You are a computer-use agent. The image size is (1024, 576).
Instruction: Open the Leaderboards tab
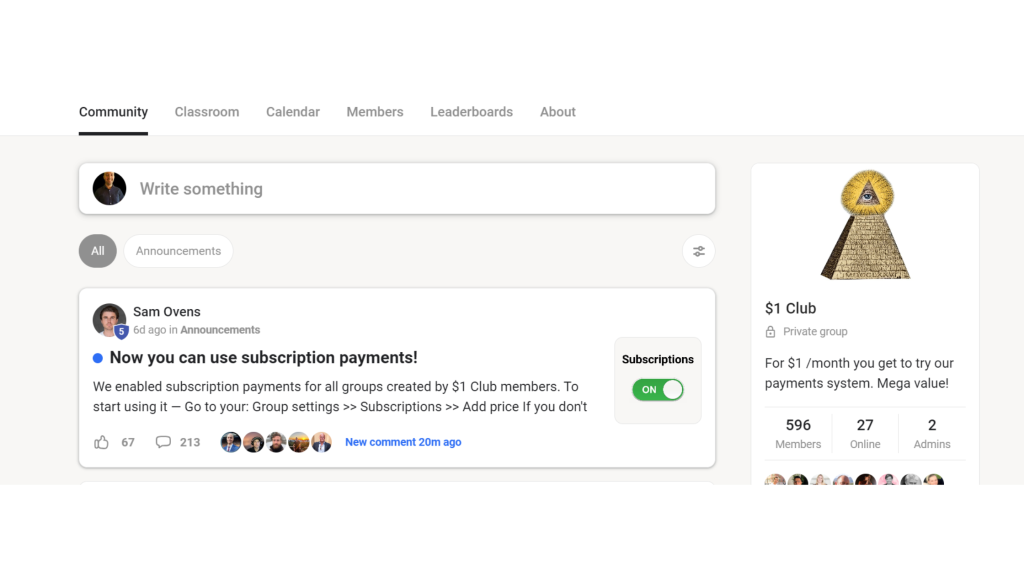(x=471, y=112)
